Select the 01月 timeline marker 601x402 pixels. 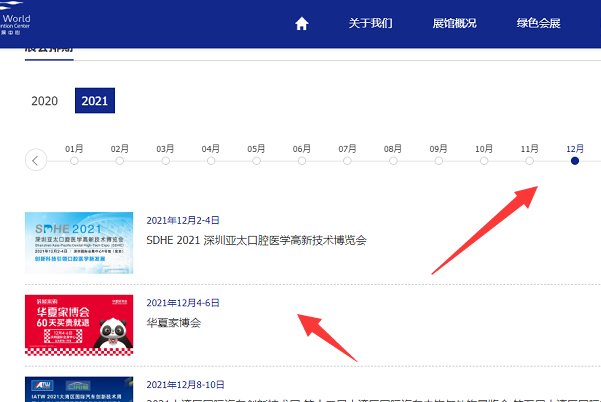(74, 161)
